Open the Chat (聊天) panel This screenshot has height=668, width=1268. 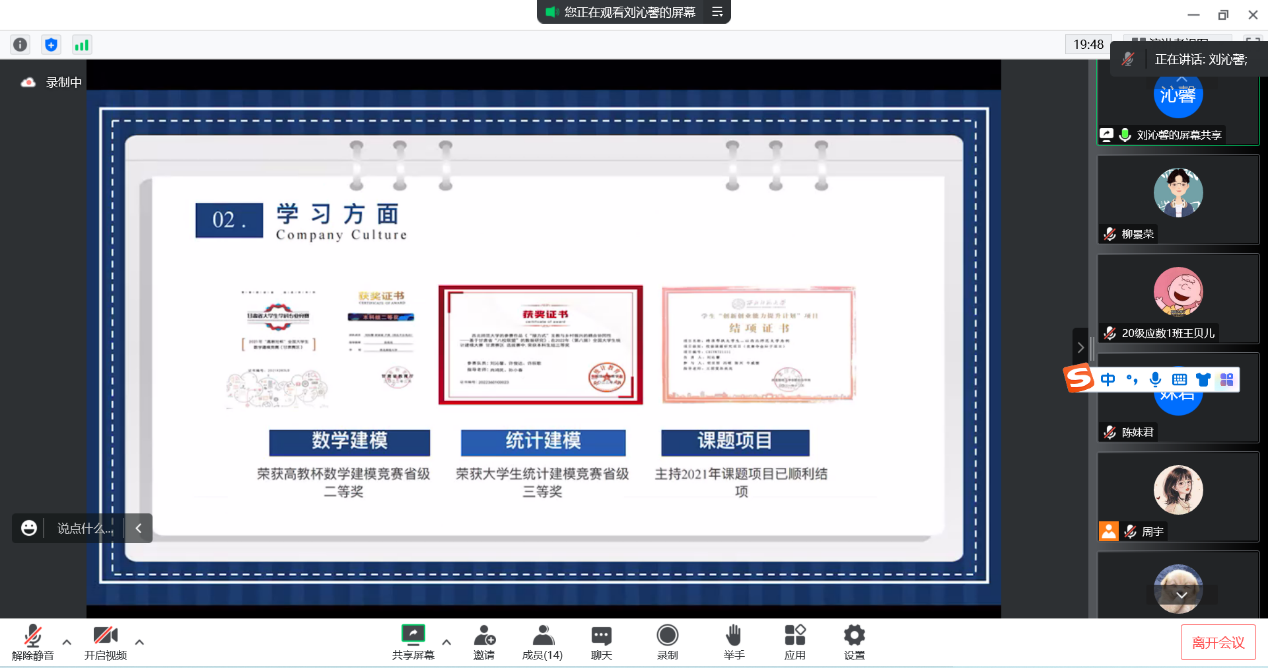pyautogui.click(x=601, y=641)
